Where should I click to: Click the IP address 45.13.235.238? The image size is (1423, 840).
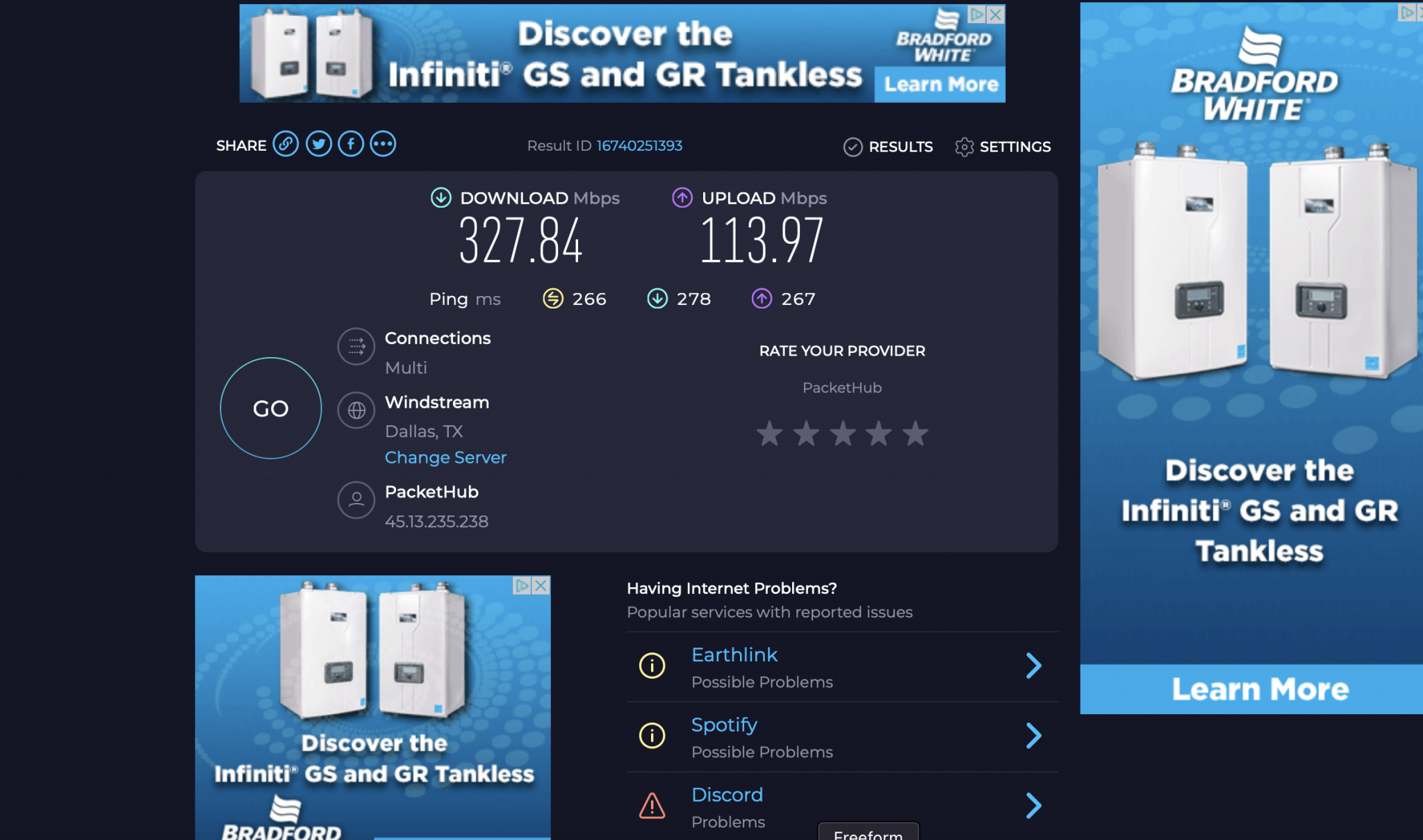pos(436,521)
